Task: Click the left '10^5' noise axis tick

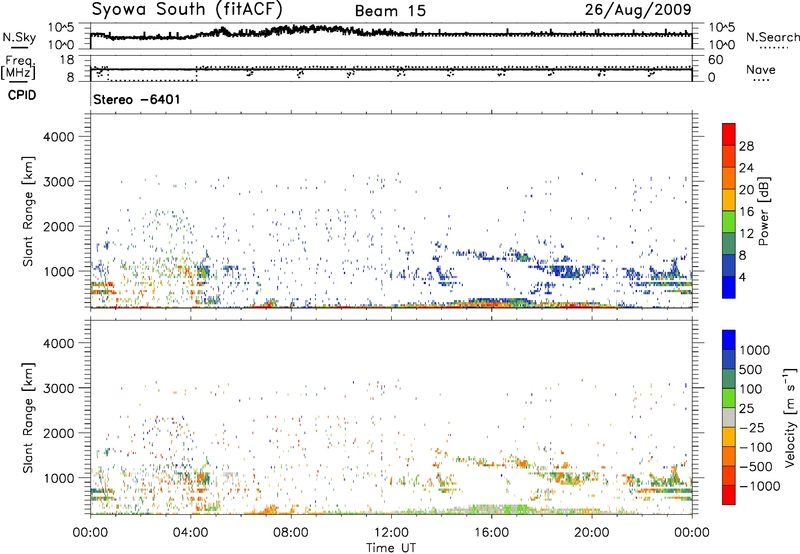Action: (x=61, y=28)
